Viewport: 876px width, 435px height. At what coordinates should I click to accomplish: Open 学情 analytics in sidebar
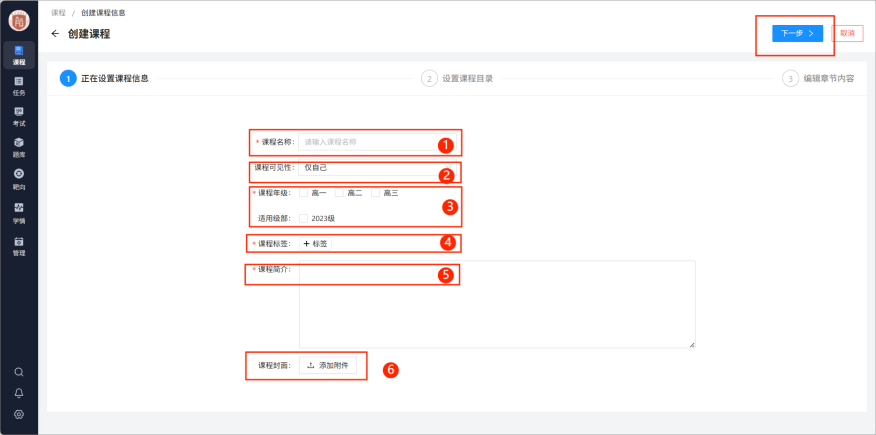[19, 213]
